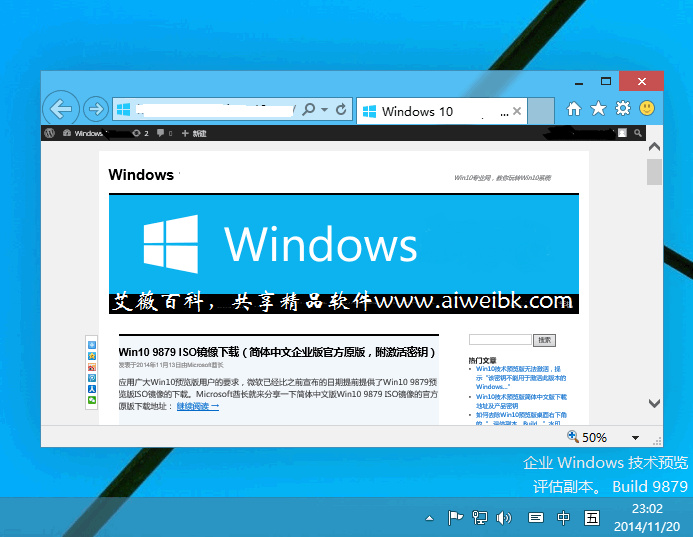Click the search magnifier in address bar
Screen dimensions: 693x537
coord(308,109)
